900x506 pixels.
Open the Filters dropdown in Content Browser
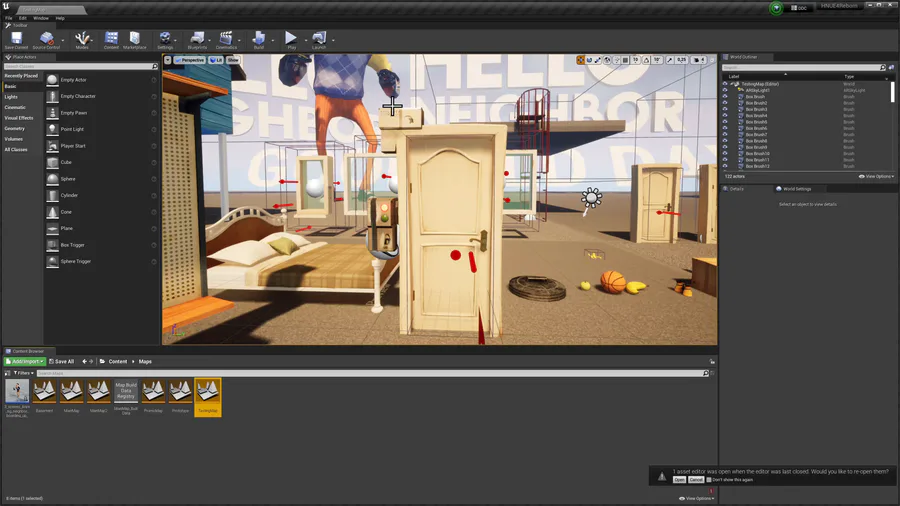(x=23, y=373)
